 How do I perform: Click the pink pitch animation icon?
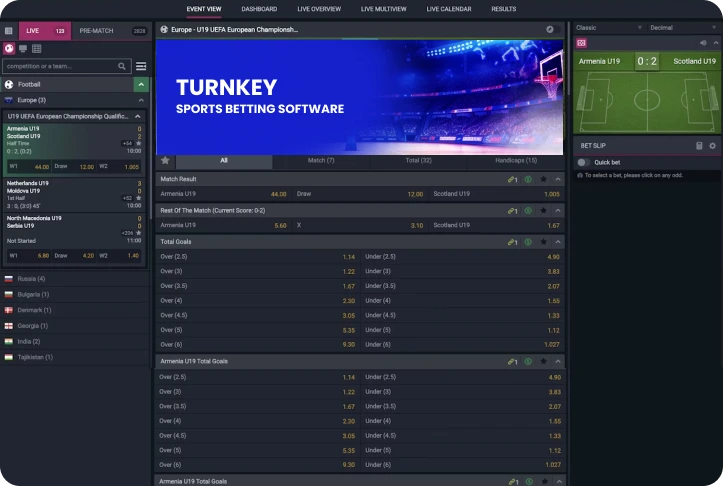pos(581,43)
